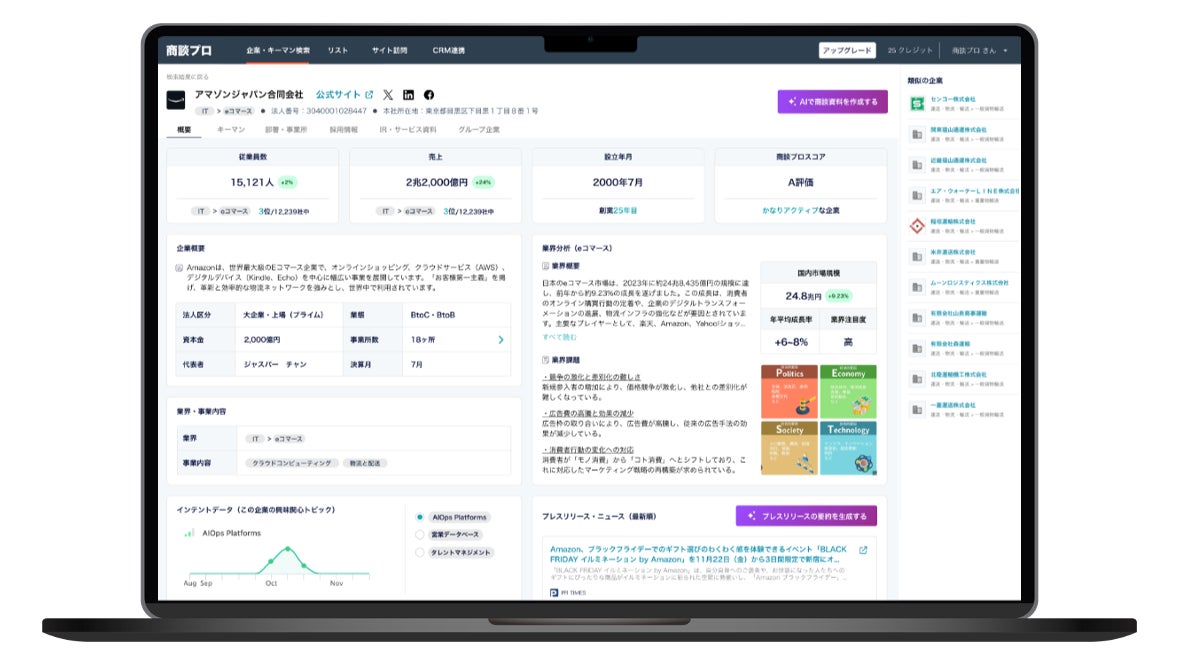The width and height of the screenshot is (1180, 659).
Task: Click the A評価 score value
Action: 800,182
